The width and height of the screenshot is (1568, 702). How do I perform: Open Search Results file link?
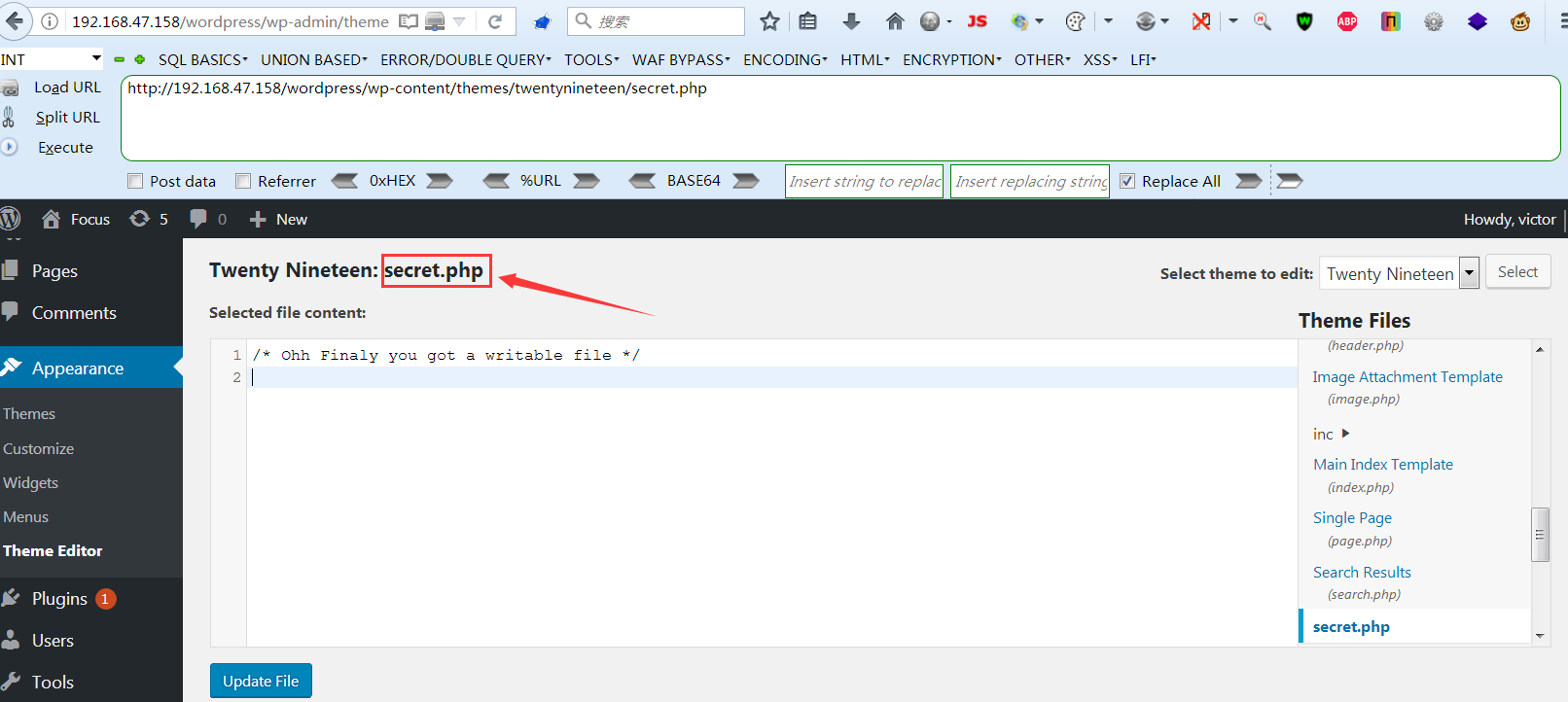[1362, 573]
